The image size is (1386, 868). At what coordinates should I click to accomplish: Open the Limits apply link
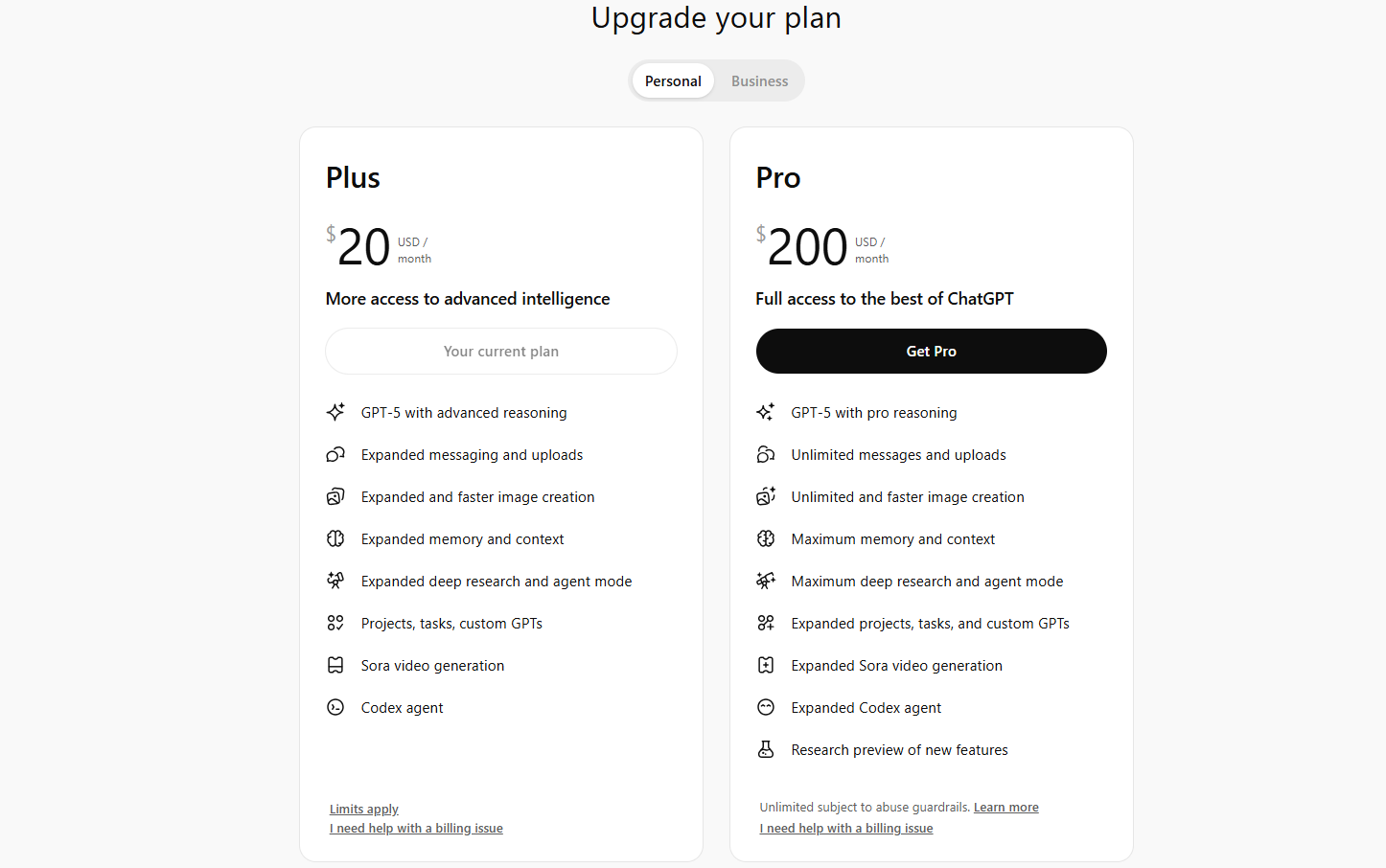point(364,810)
